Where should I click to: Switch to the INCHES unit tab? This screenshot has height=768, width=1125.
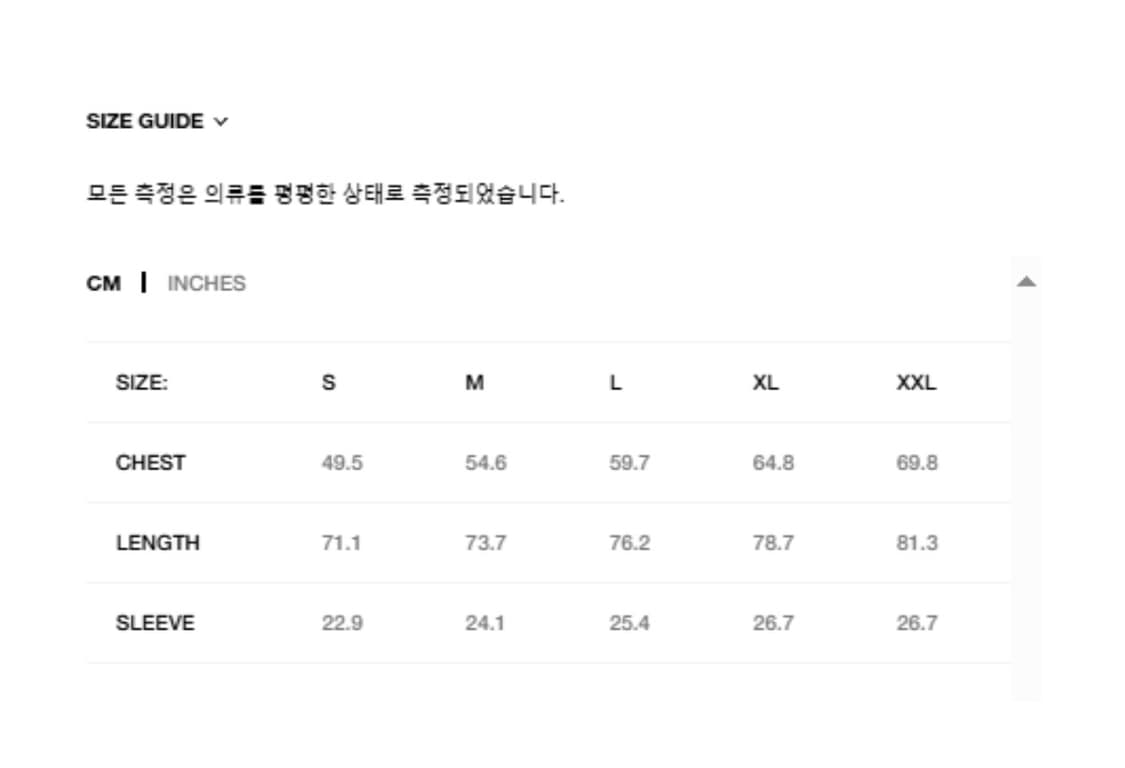[x=206, y=284]
